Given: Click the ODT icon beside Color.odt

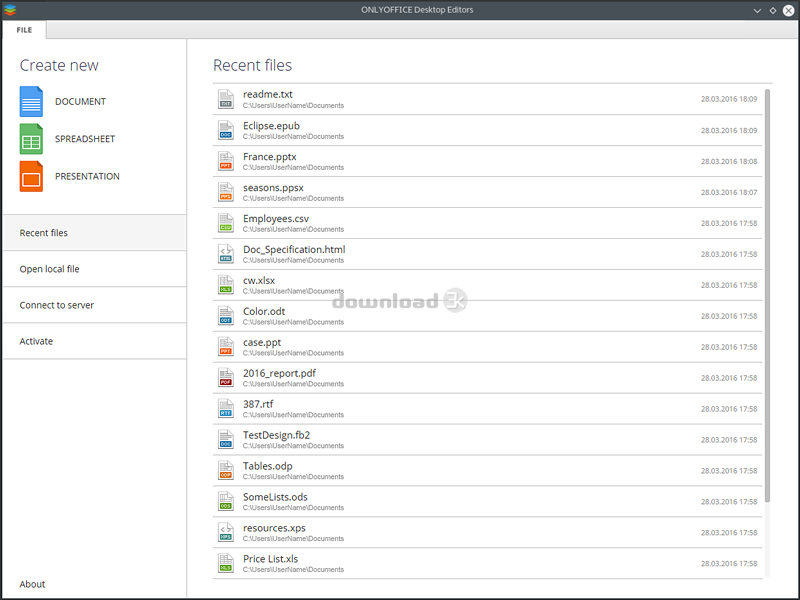Looking at the screenshot, I should tap(226, 316).
